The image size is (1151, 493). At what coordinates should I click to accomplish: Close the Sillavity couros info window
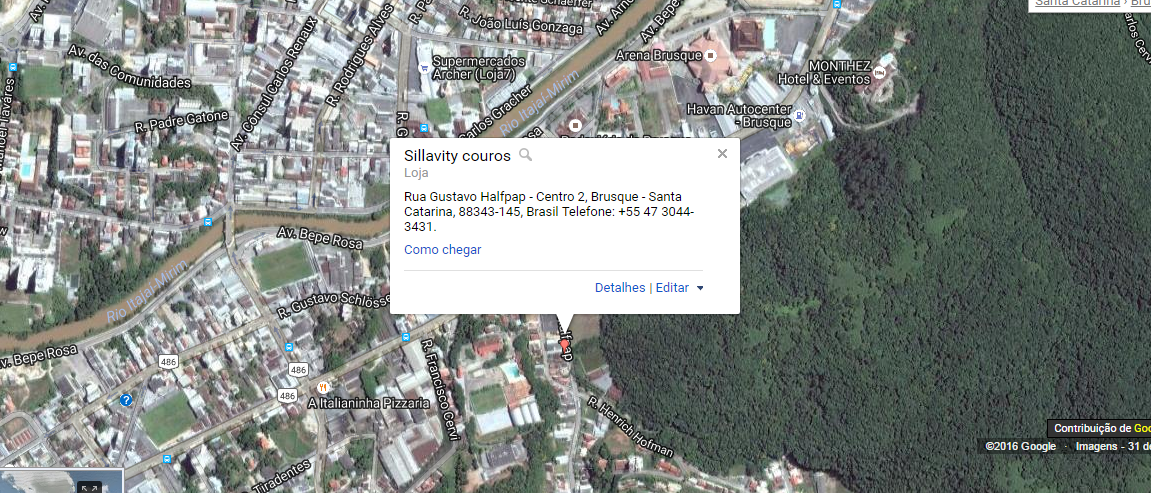722,153
